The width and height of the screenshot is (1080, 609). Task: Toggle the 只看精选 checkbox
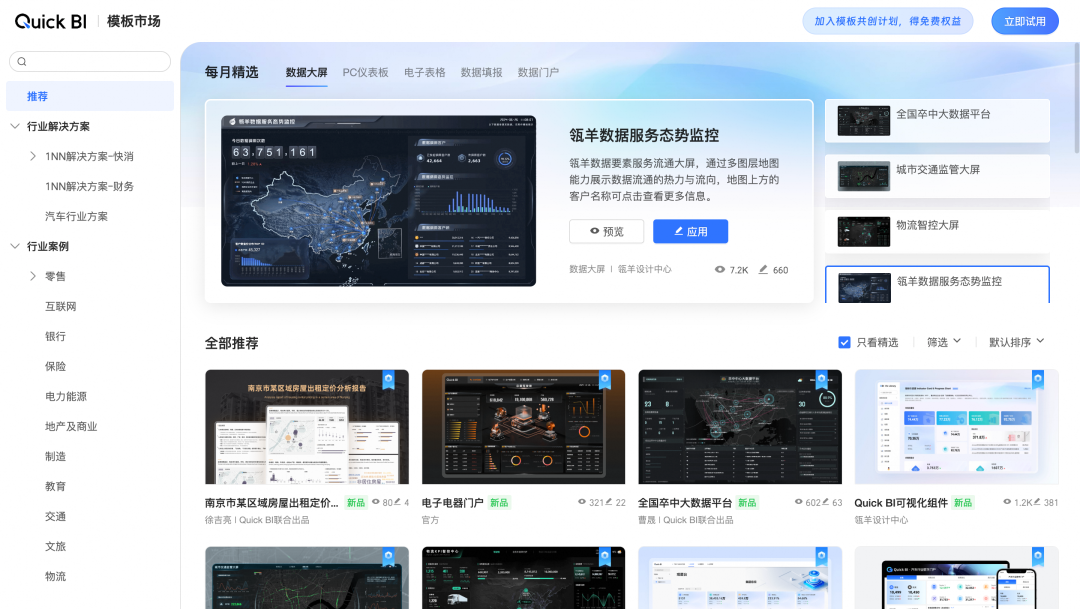pyautogui.click(x=844, y=342)
